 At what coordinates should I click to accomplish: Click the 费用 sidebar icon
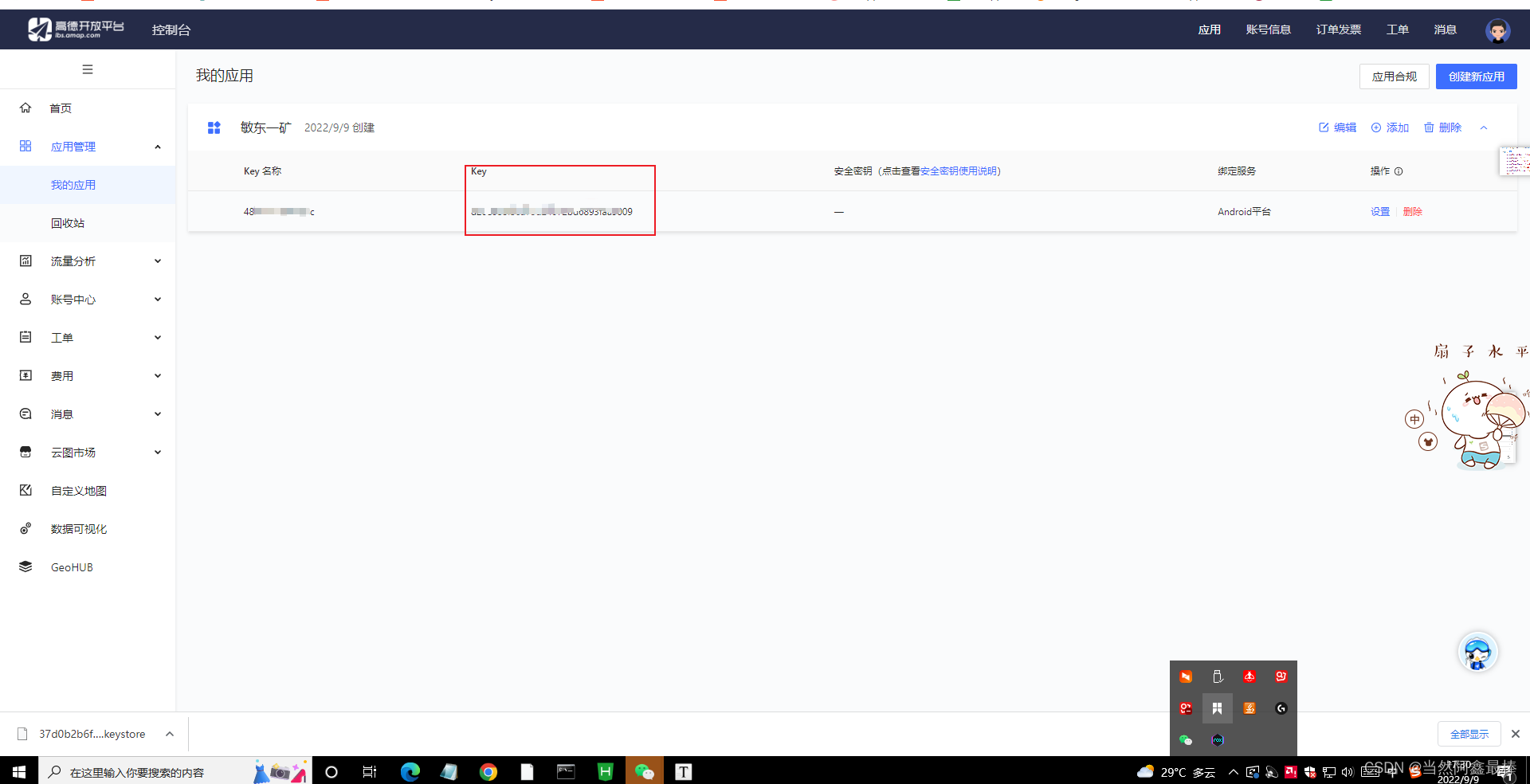pos(25,375)
